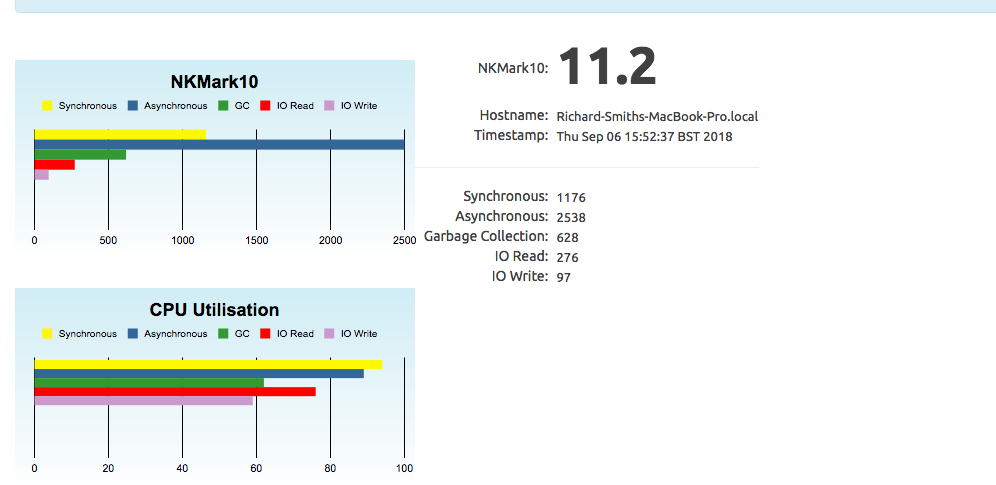Click yellow Synchronous swatch in CPU Utilisation legend

tap(47, 334)
